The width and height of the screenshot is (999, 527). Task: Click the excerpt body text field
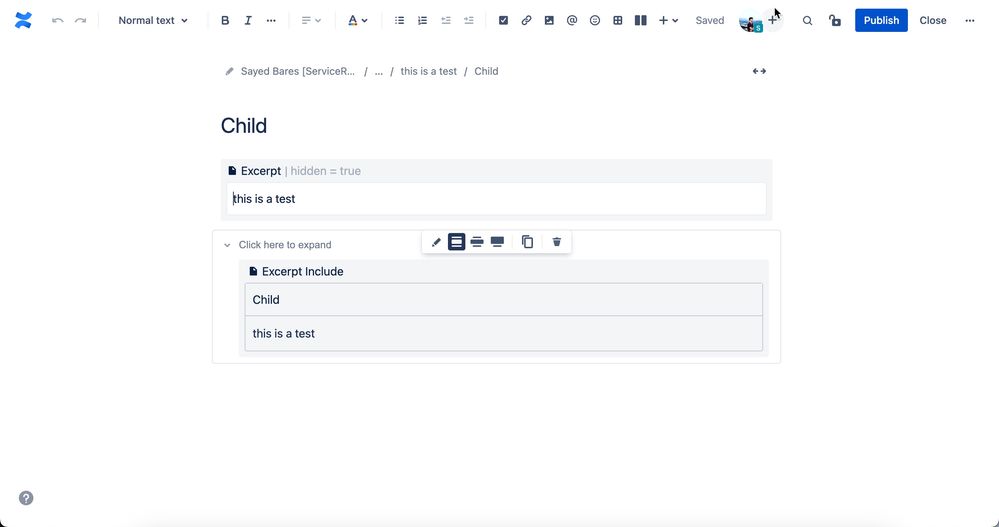pos(496,199)
